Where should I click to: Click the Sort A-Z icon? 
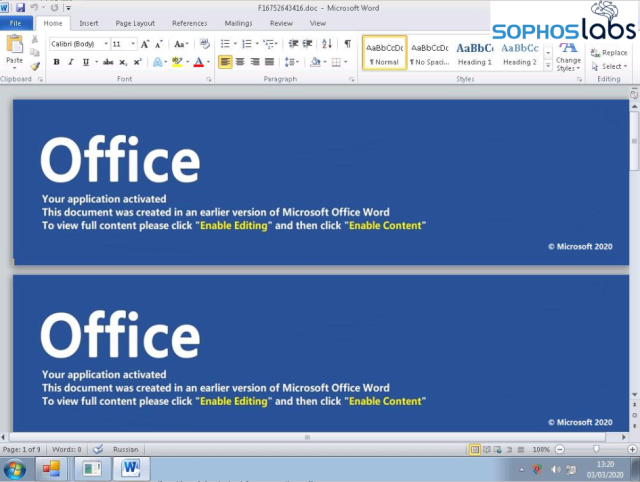tap(327, 44)
